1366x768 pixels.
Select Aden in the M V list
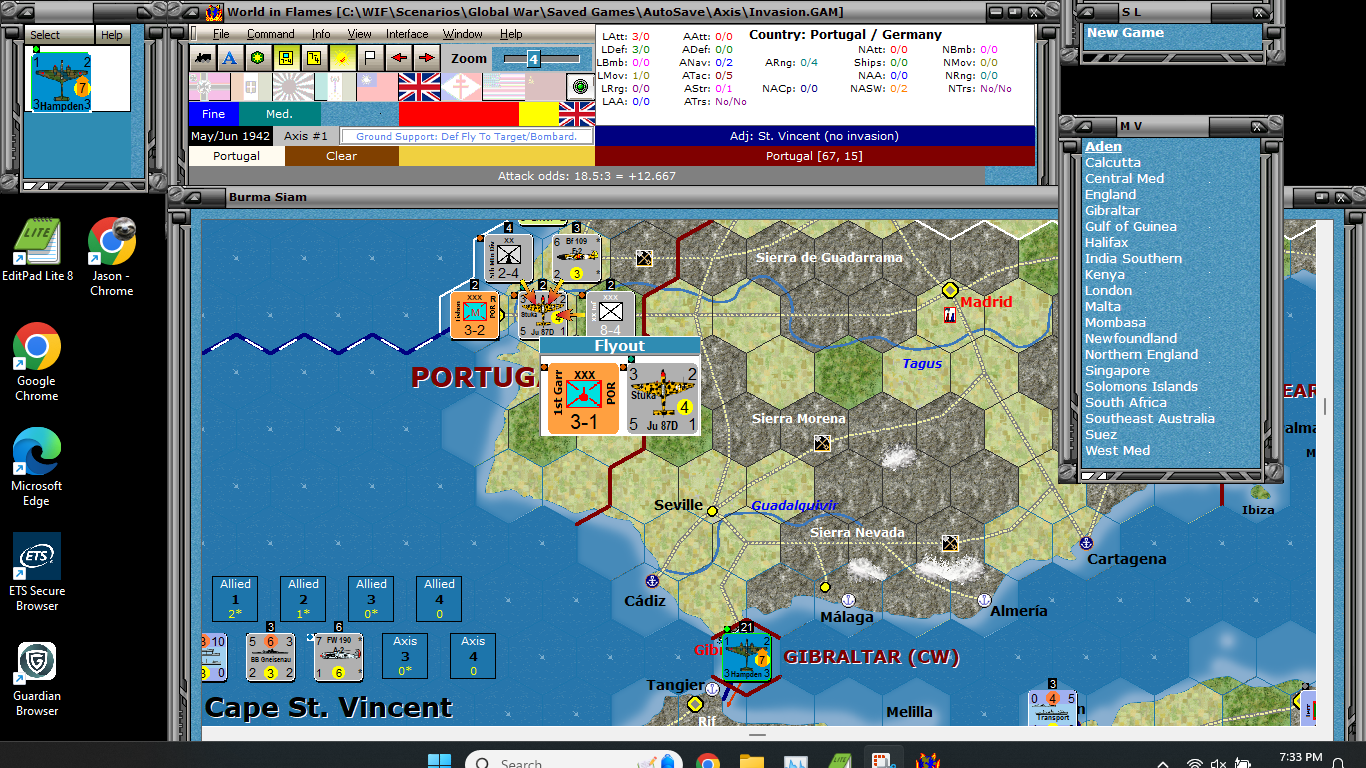[1103, 147]
